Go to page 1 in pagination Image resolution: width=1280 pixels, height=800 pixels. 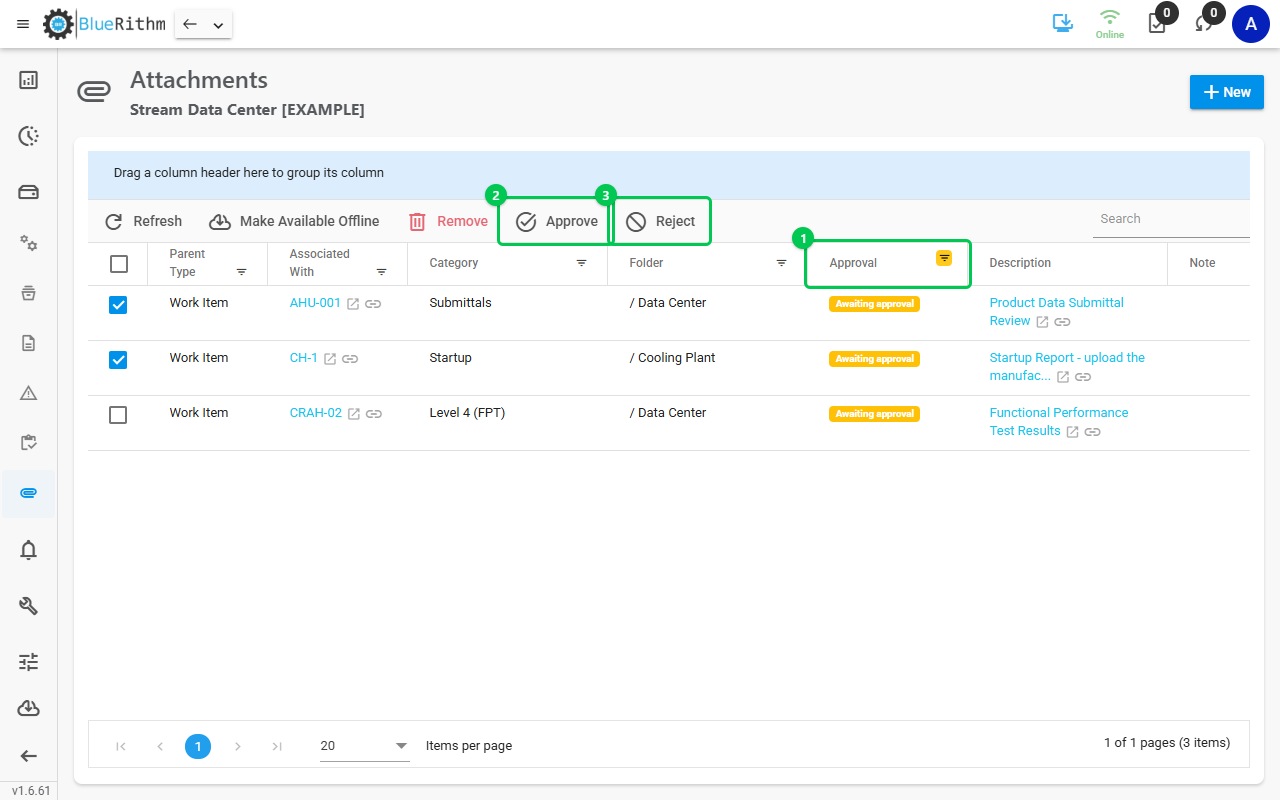(198, 746)
